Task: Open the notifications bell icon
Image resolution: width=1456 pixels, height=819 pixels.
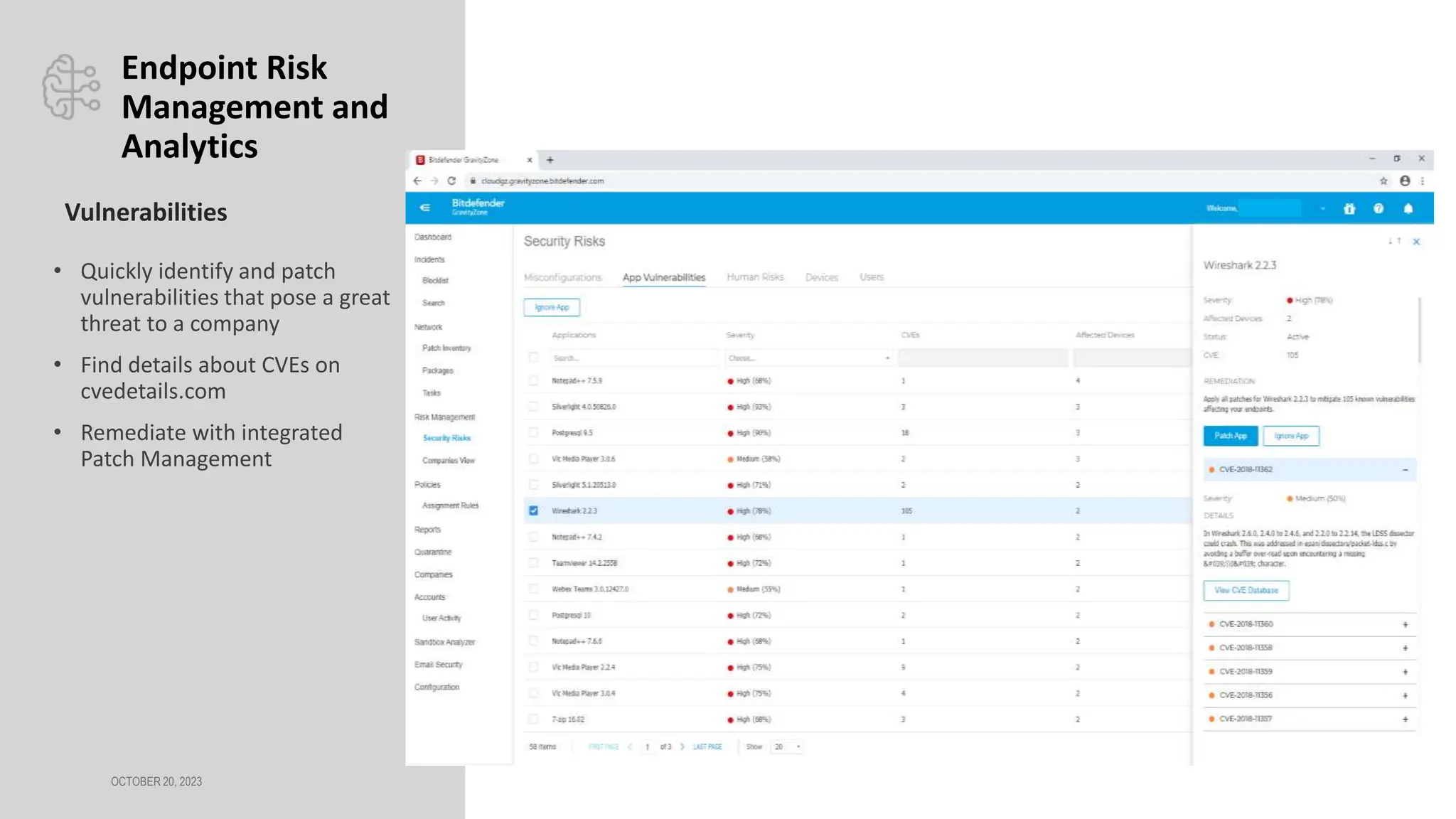Action: (1408, 208)
